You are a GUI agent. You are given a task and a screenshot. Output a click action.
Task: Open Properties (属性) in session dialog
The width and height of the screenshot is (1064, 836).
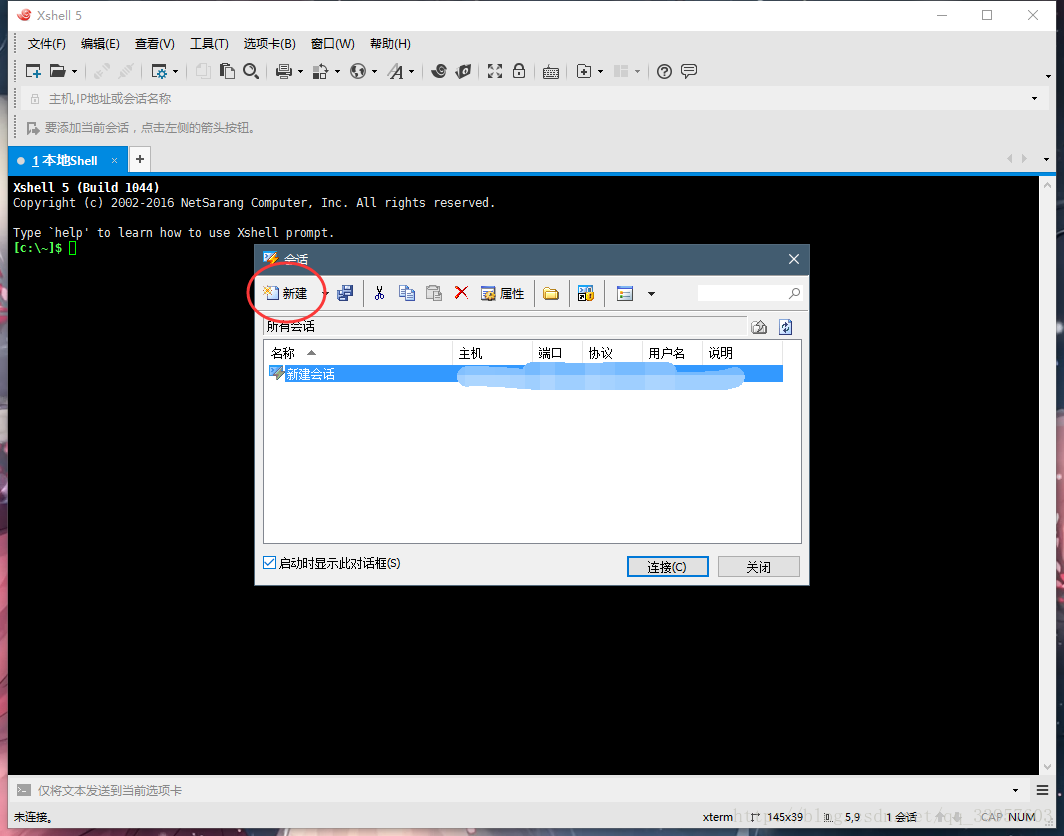(x=503, y=293)
